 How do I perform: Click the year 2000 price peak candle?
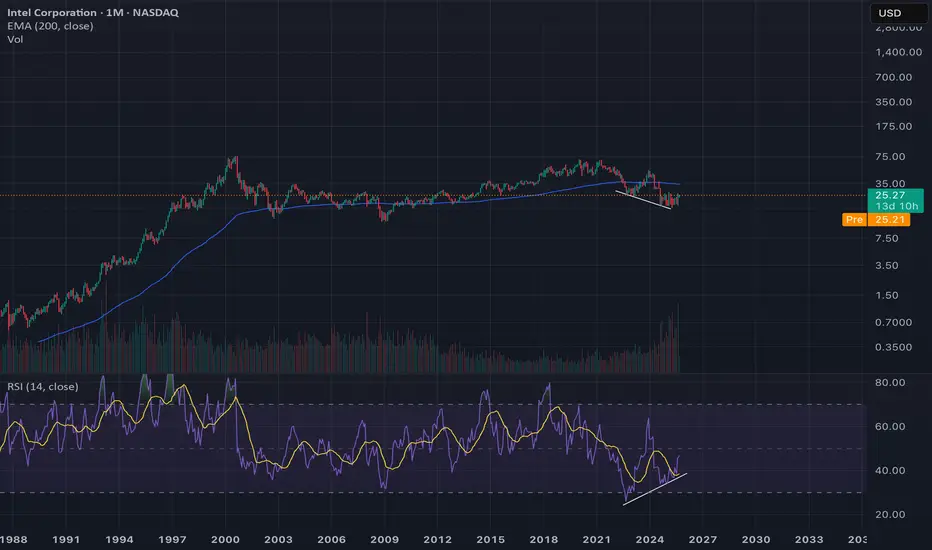pos(236,164)
